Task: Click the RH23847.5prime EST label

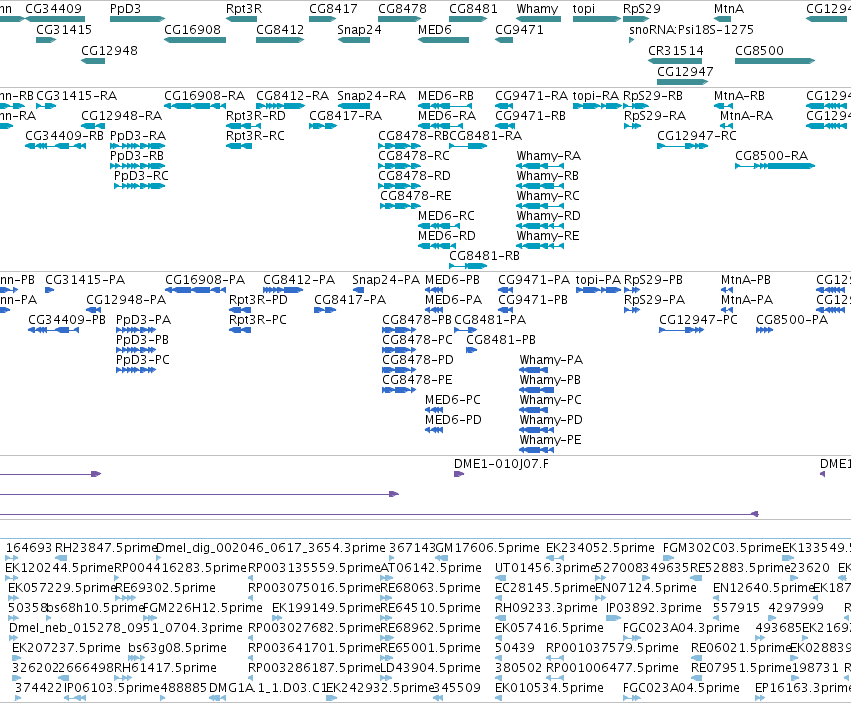Action: [106, 548]
